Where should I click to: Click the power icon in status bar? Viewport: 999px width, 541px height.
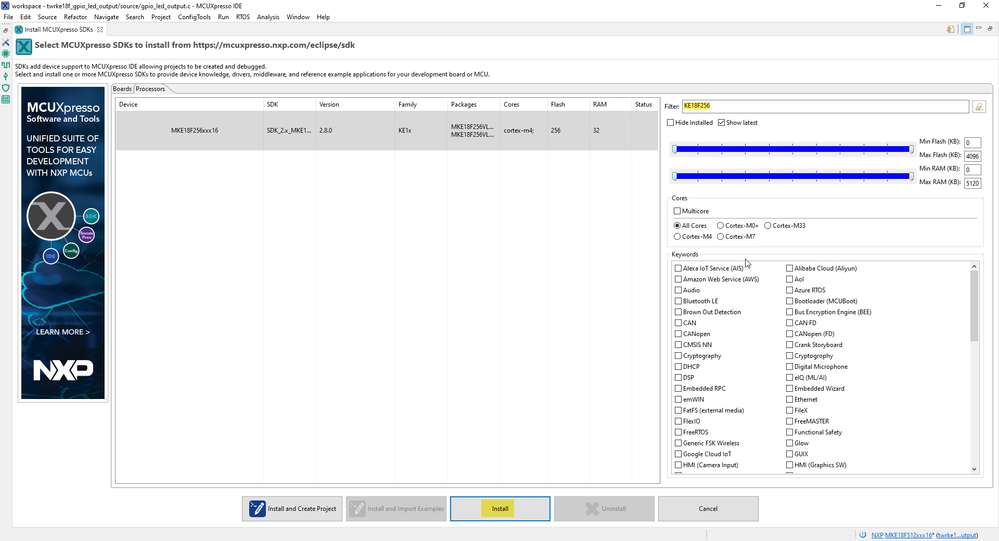(863, 535)
